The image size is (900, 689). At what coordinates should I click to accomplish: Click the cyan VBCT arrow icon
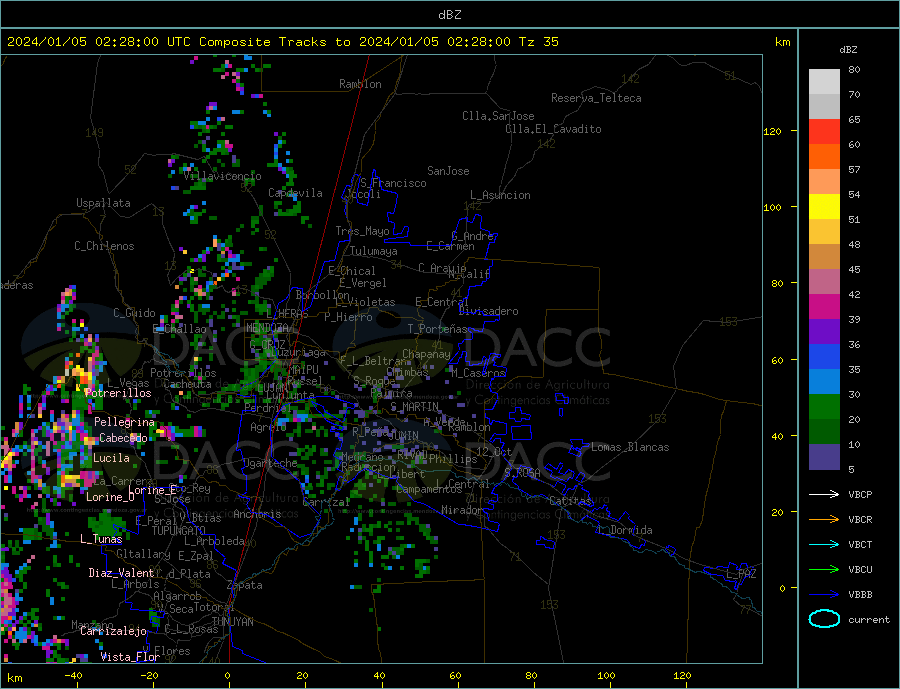824,544
